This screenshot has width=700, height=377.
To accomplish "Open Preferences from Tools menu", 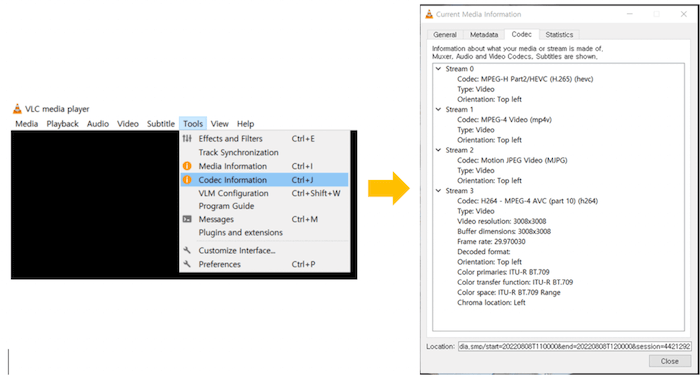I will pos(264,264).
